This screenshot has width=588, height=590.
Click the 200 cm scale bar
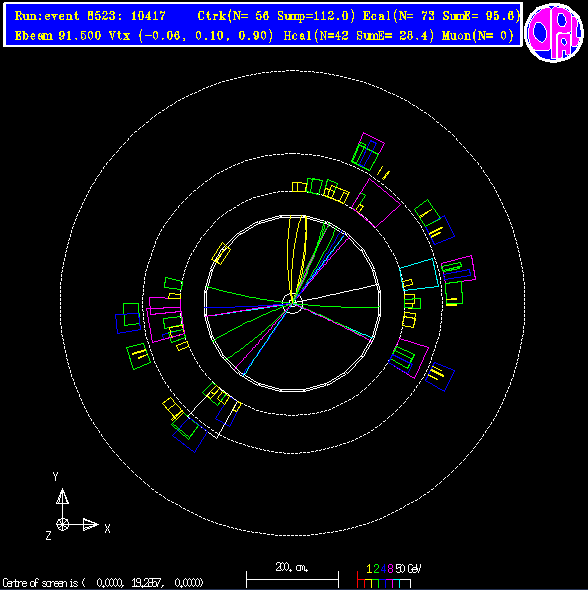[x=292, y=575]
